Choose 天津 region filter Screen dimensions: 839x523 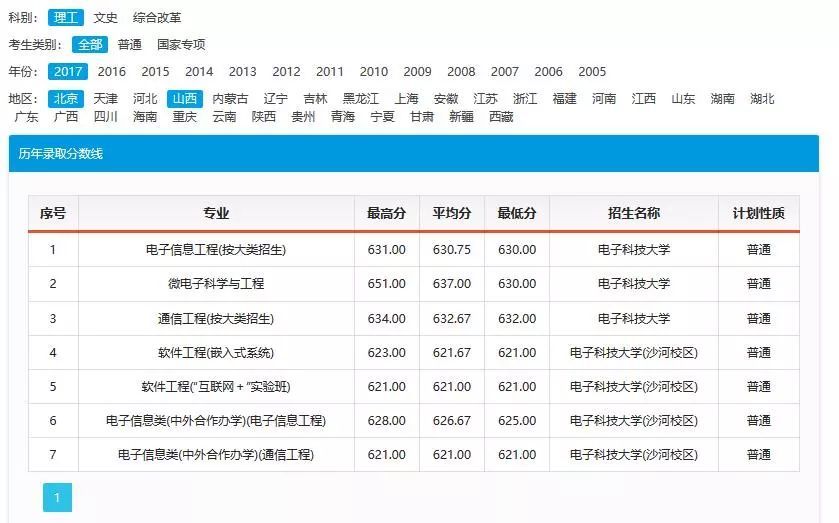pos(105,99)
